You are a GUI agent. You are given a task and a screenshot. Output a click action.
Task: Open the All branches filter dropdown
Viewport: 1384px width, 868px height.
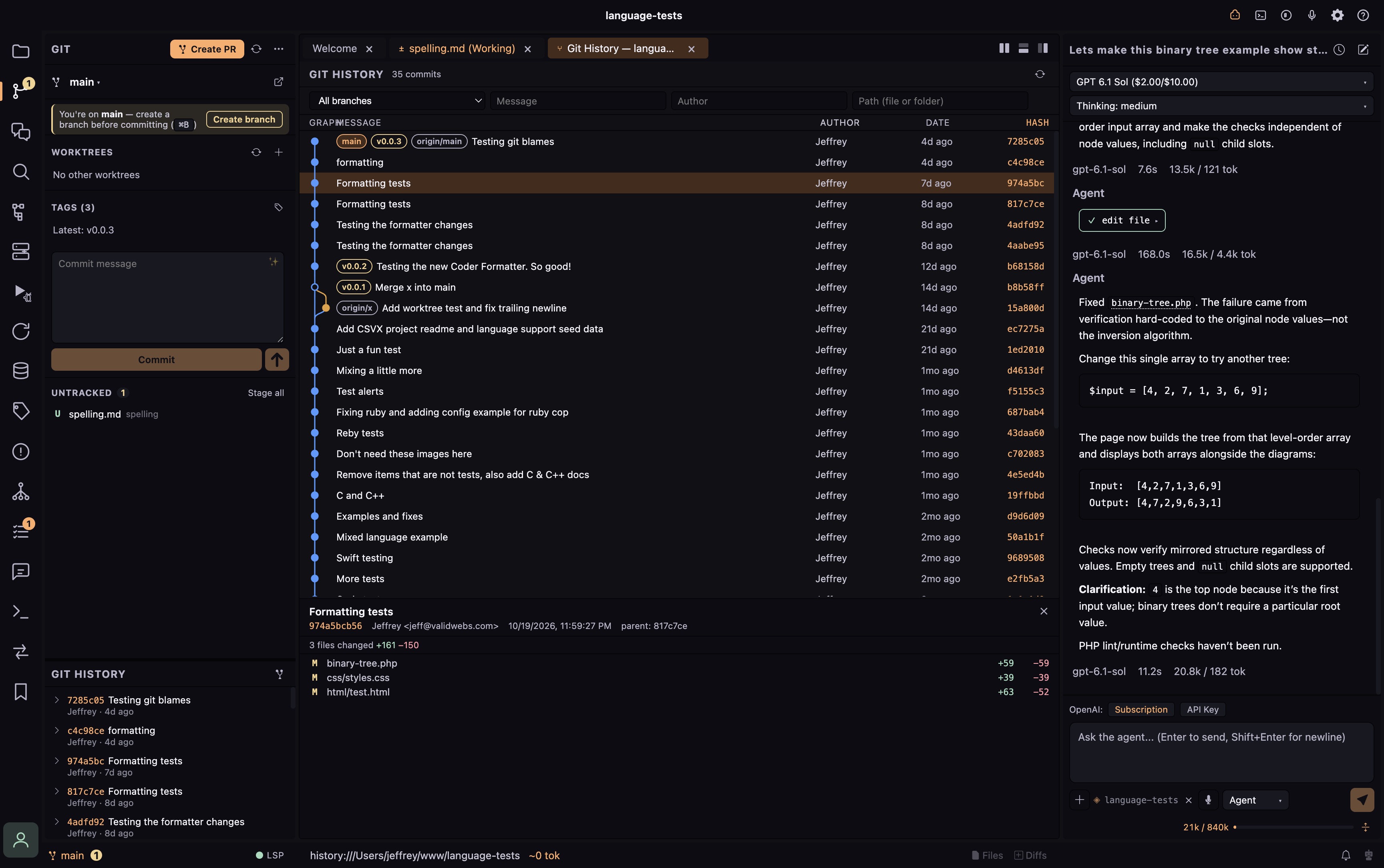click(397, 100)
